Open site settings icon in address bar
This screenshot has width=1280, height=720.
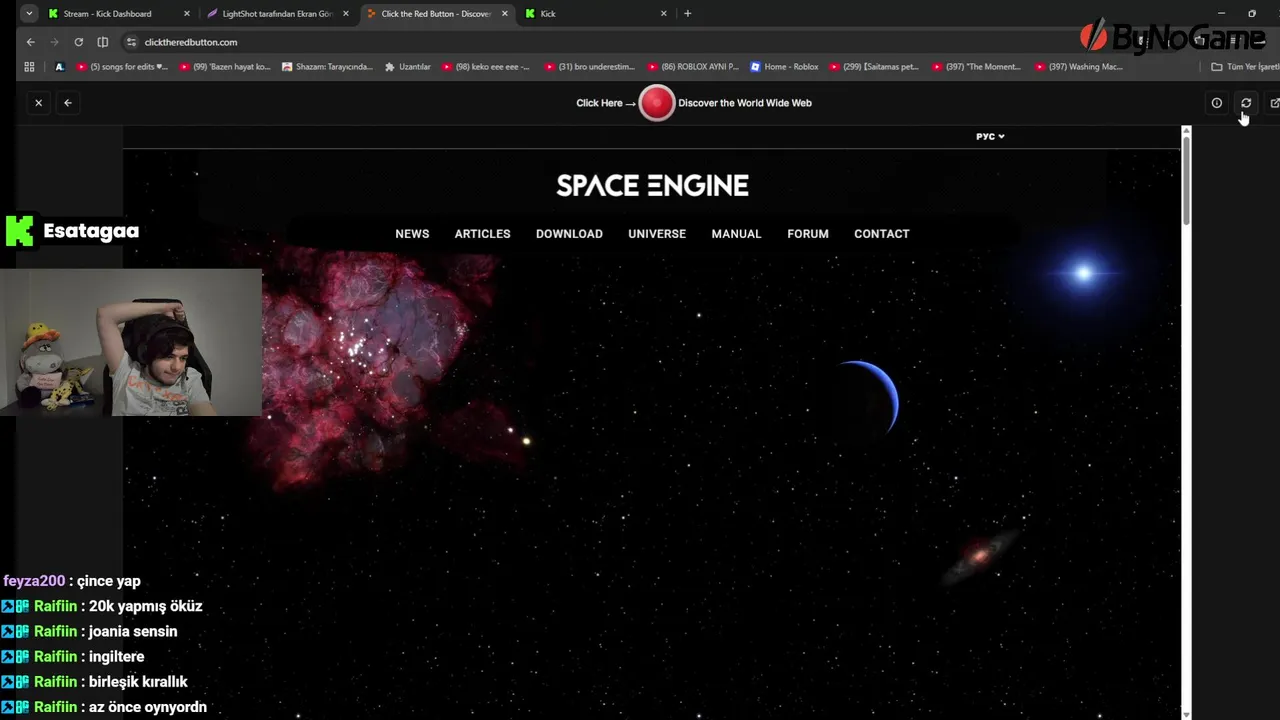point(131,42)
